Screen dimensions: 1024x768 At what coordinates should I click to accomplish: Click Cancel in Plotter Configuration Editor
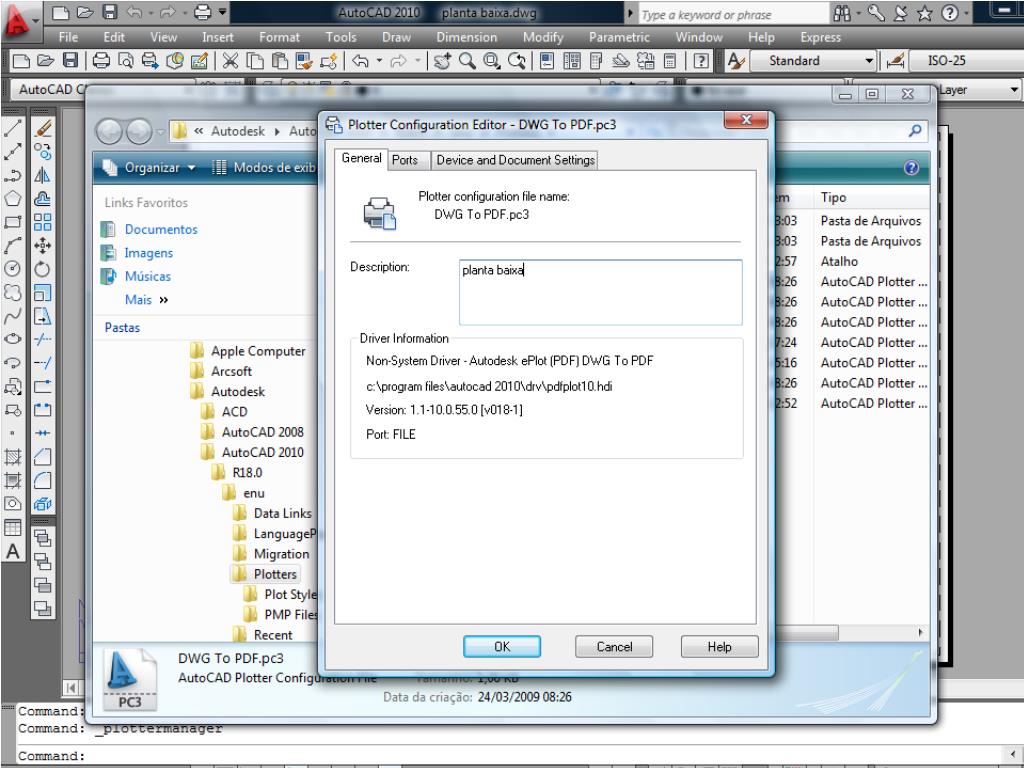pos(614,647)
